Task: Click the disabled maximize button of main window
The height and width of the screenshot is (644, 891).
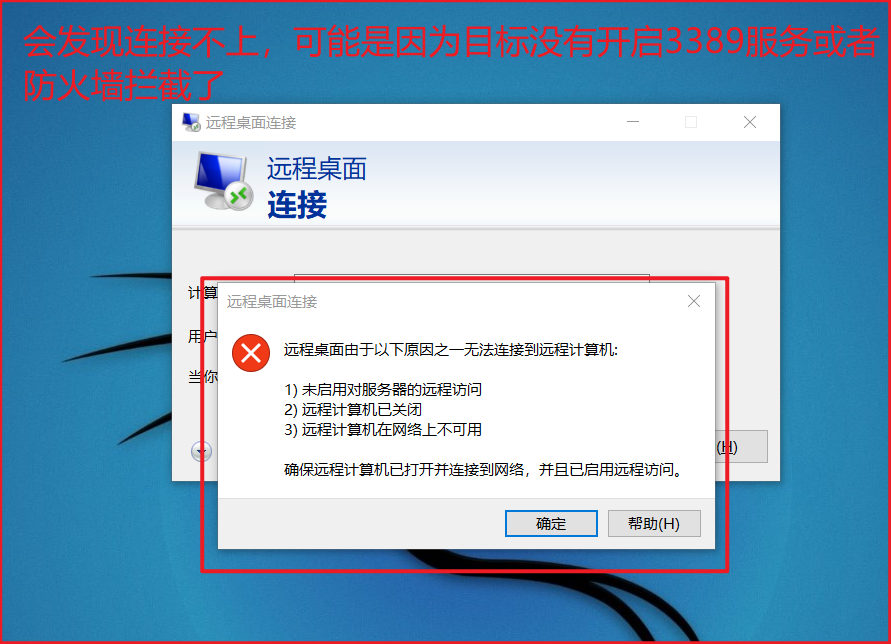Action: pyautogui.click(x=691, y=122)
